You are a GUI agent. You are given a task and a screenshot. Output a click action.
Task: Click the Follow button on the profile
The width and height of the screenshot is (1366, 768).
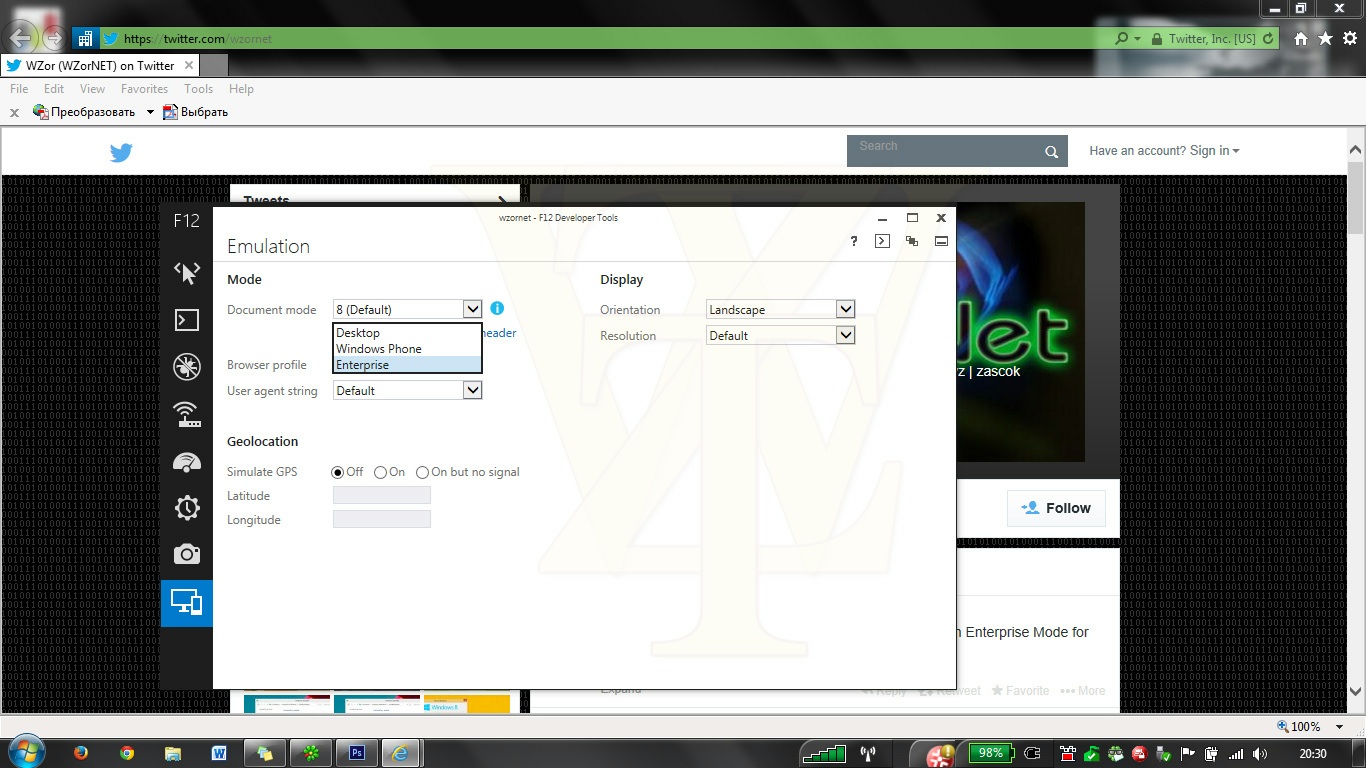[x=1056, y=508]
